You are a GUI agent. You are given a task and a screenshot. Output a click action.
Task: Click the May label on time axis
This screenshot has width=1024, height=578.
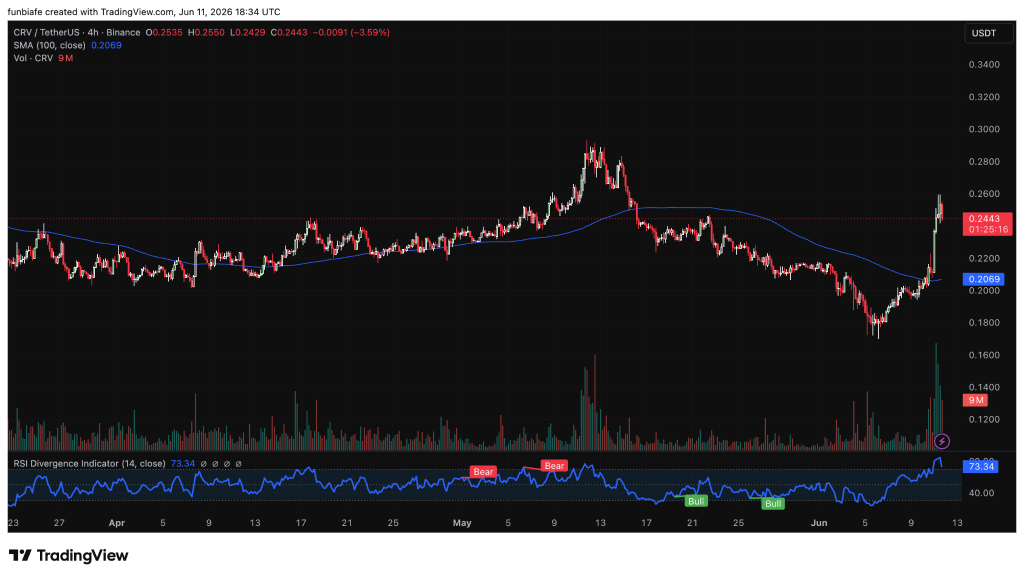[x=462, y=523]
